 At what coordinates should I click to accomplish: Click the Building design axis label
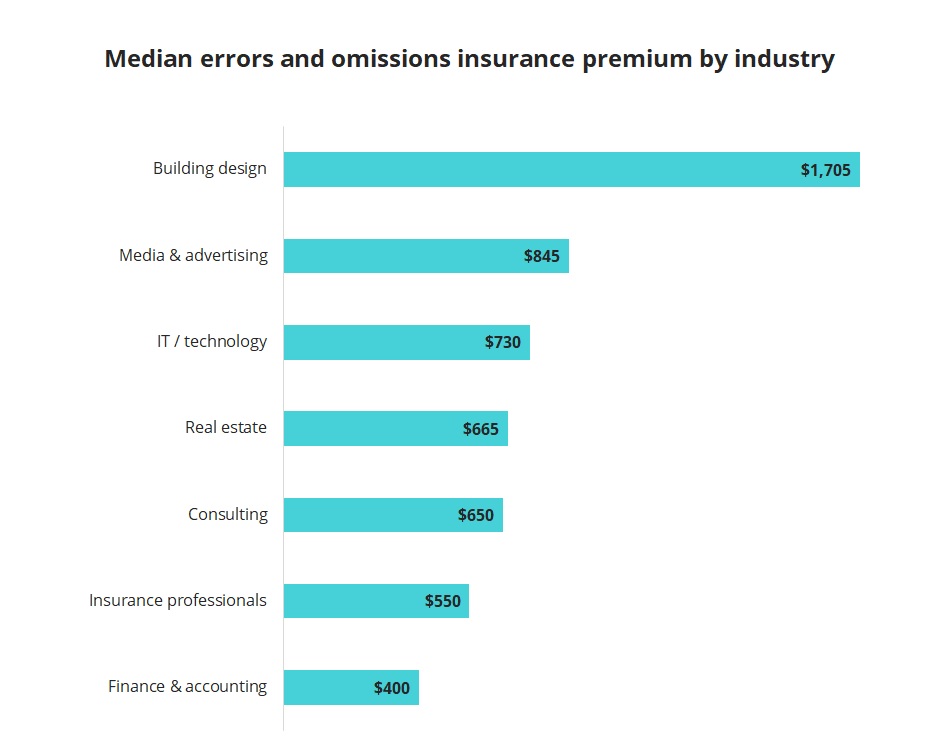[x=210, y=168]
